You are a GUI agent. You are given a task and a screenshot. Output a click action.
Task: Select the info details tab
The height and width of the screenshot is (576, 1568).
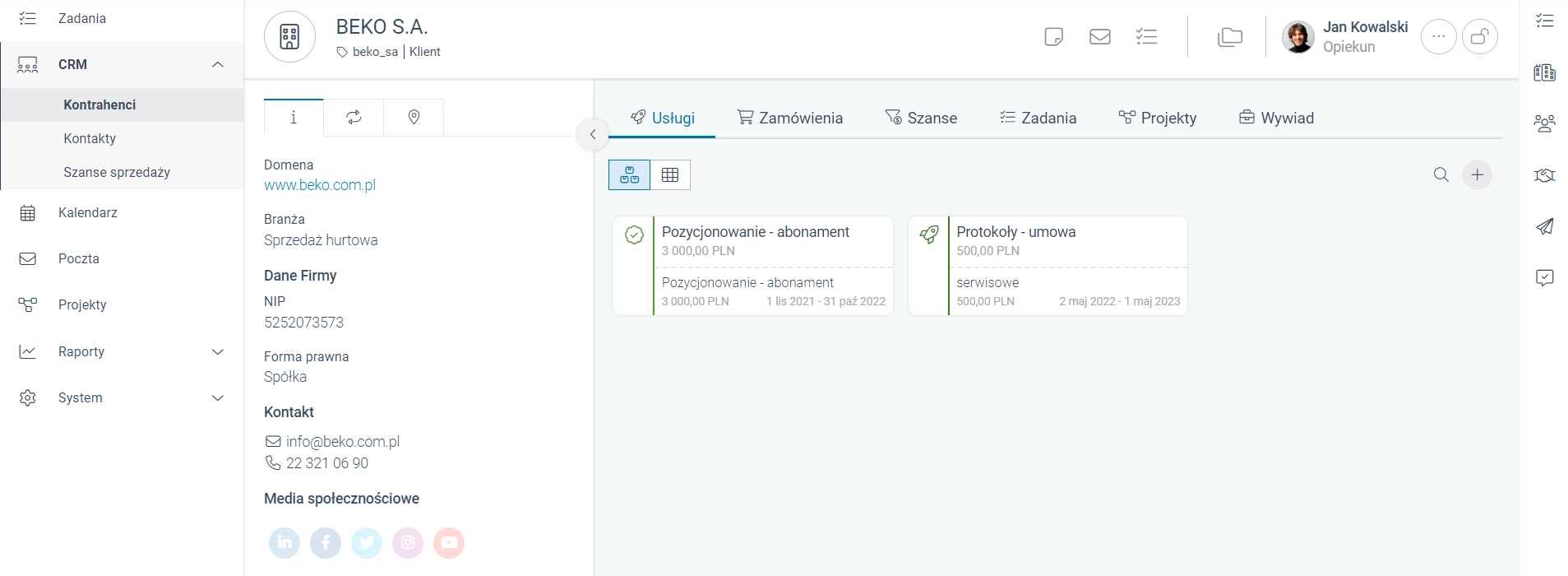[x=294, y=117]
